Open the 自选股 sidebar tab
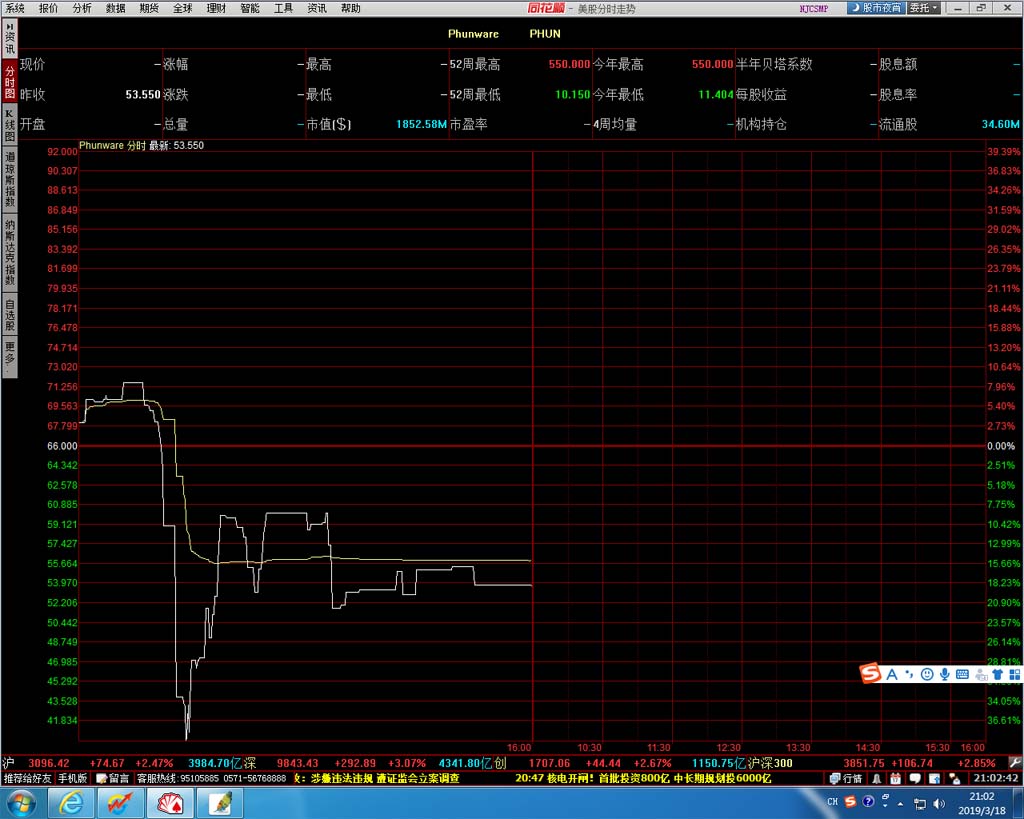The width and height of the screenshot is (1024, 819). (10, 315)
